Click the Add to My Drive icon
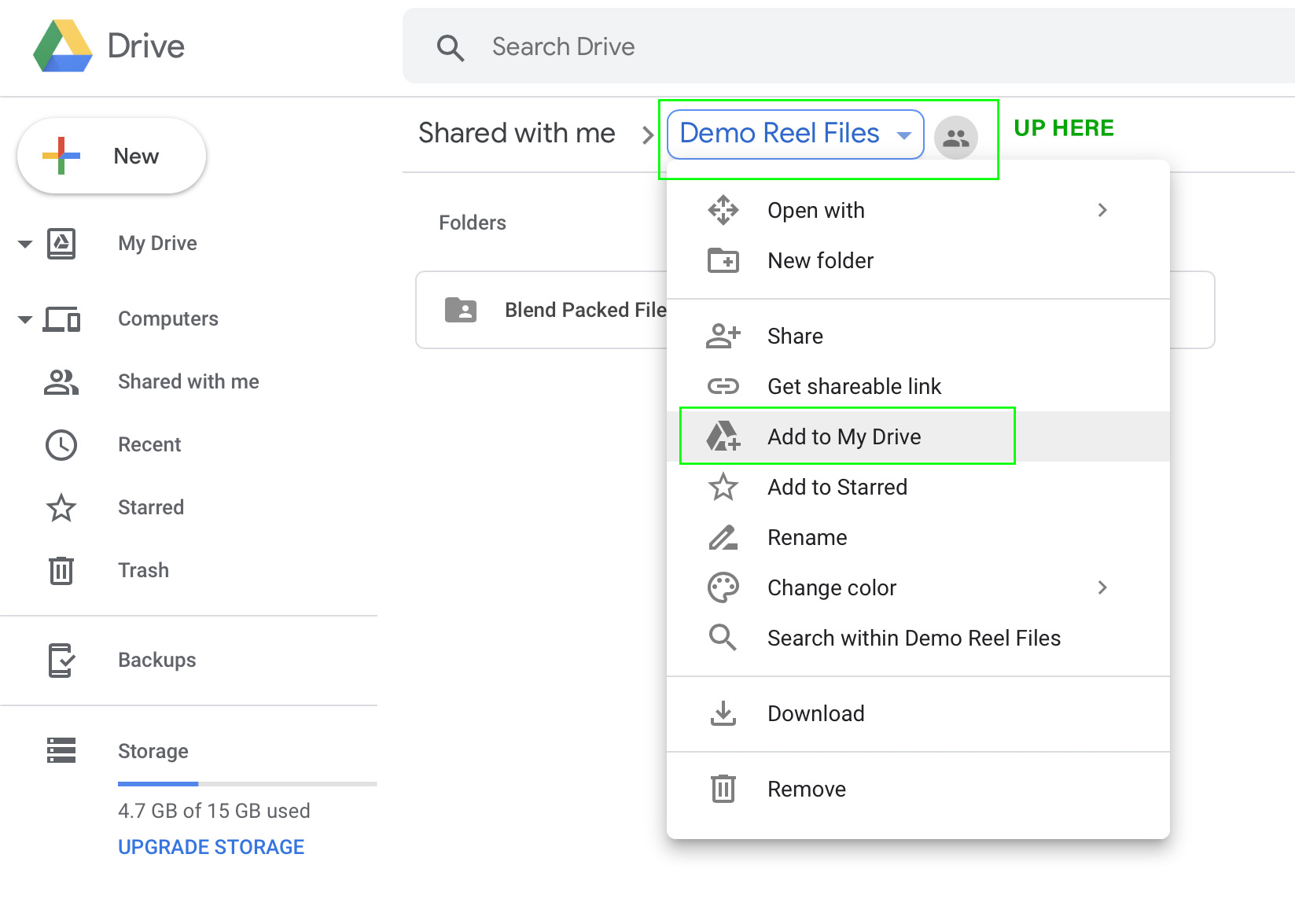1295x924 pixels. coord(723,436)
